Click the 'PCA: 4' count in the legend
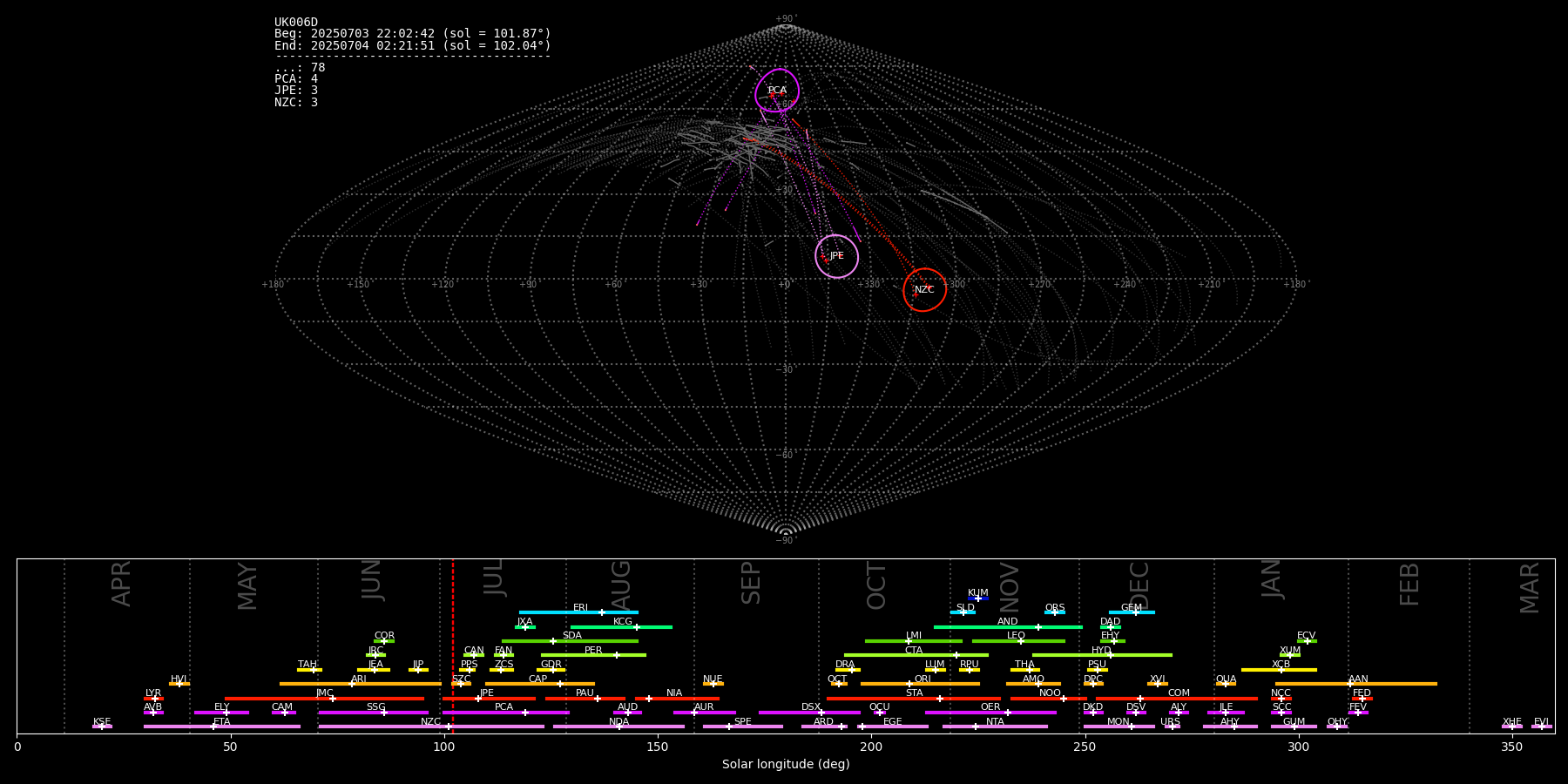The height and width of the screenshot is (784, 1568). [x=296, y=79]
